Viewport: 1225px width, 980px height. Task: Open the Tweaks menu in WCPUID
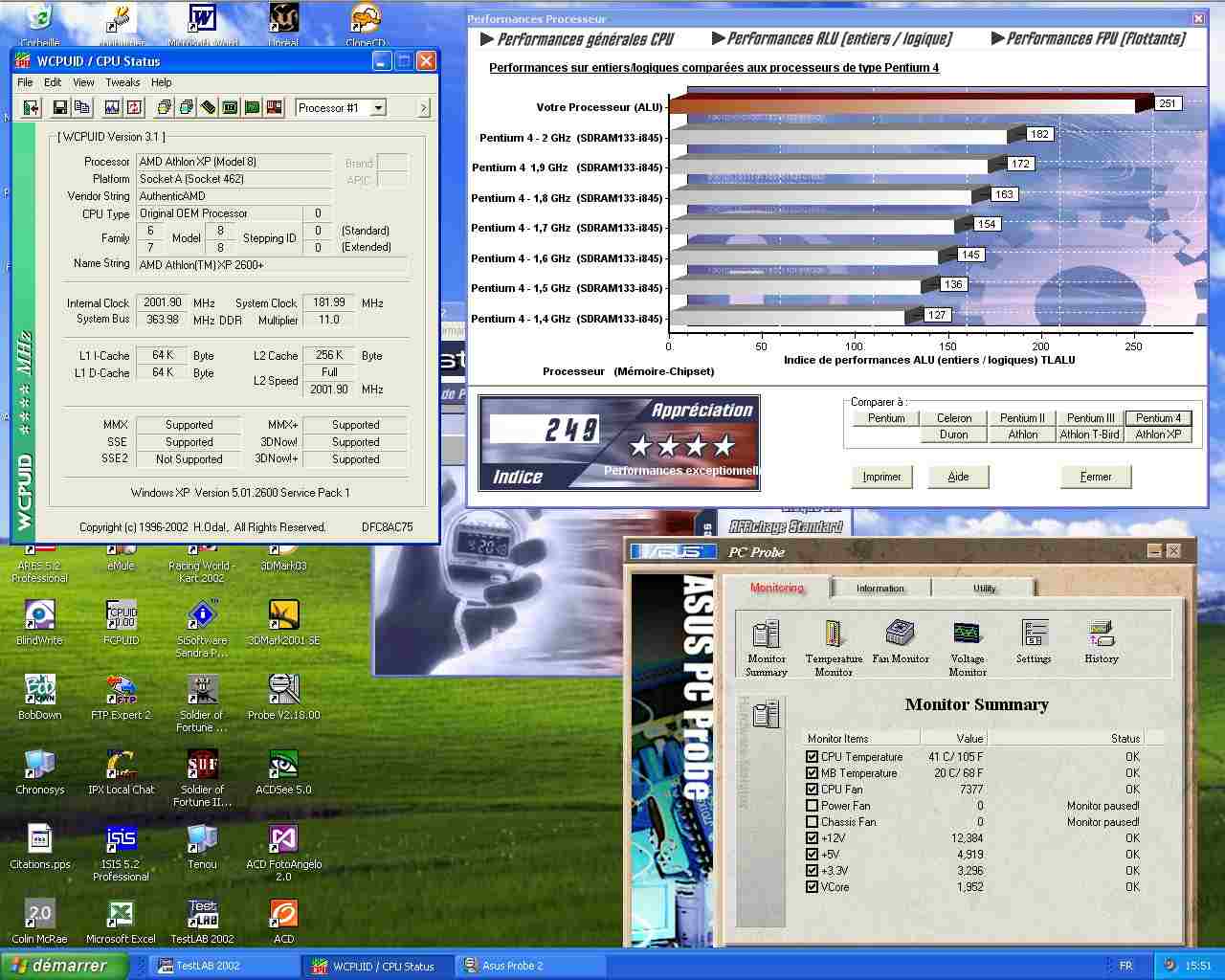tap(122, 82)
